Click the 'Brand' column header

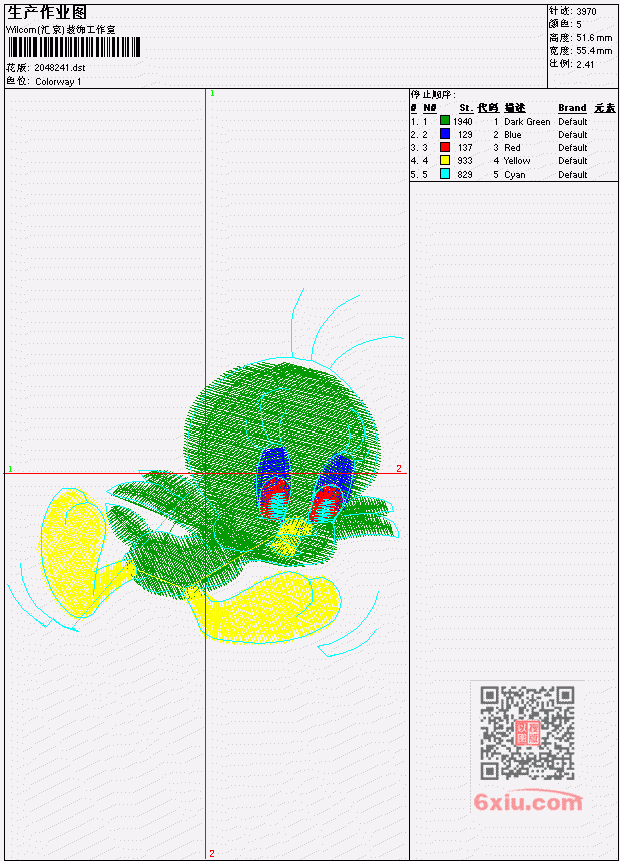572,108
